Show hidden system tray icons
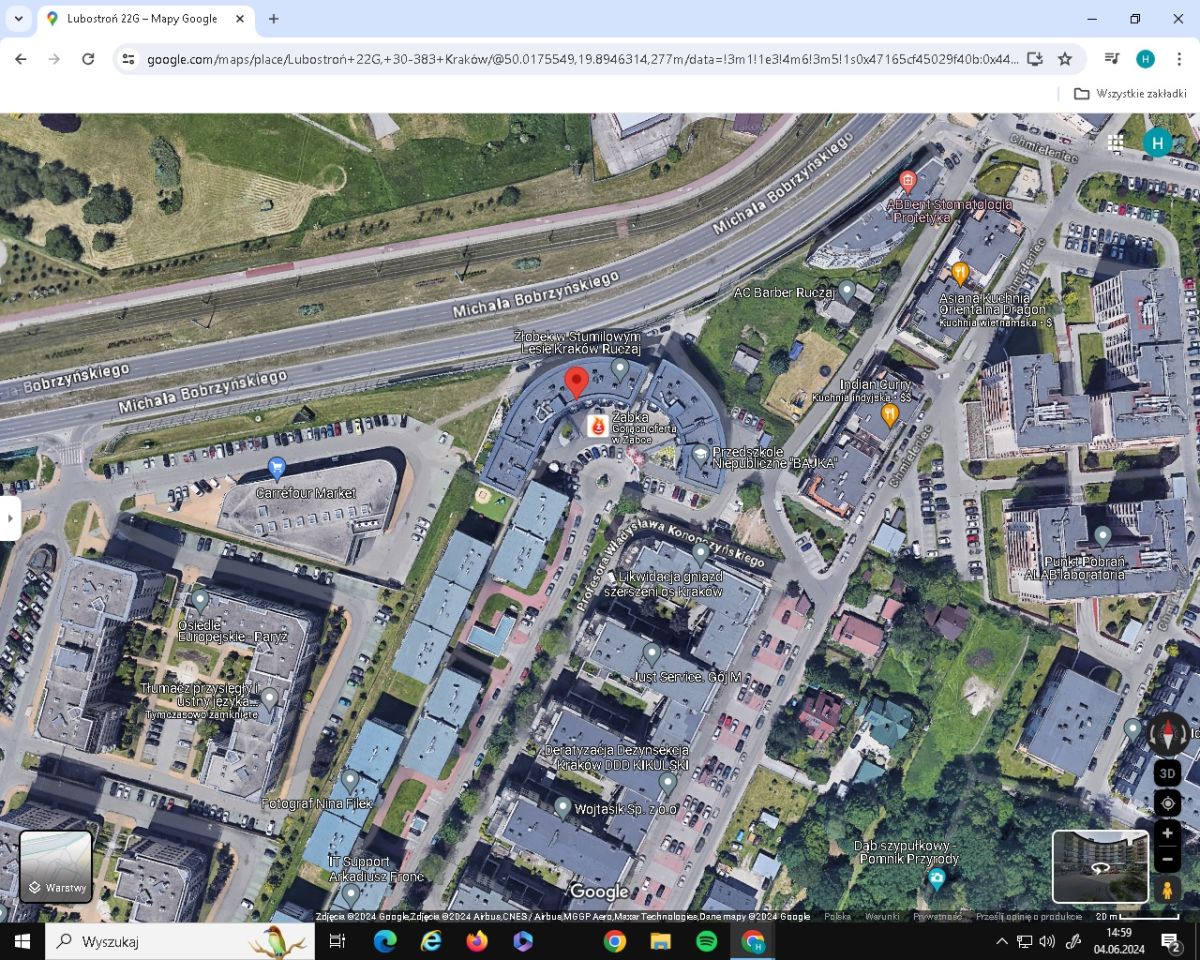Screen dimensions: 1200x960 [x=1002, y=941]
